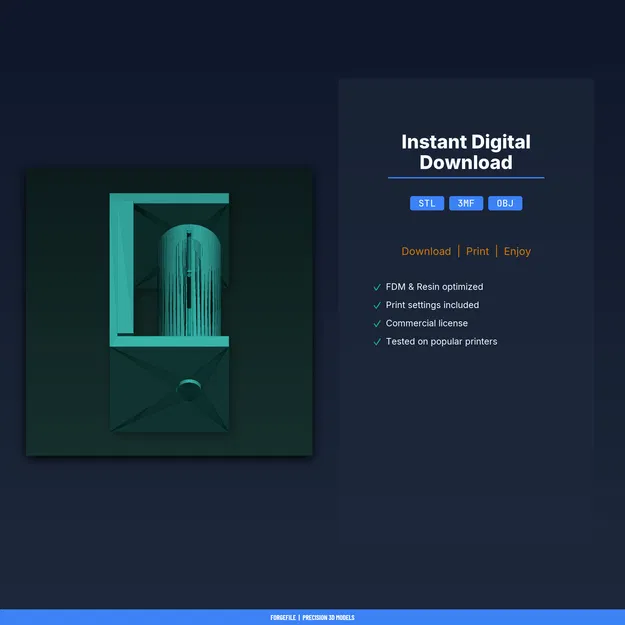Click the STL format badge
Viewport: 625px width, 625px height.
tap(426, 203)
